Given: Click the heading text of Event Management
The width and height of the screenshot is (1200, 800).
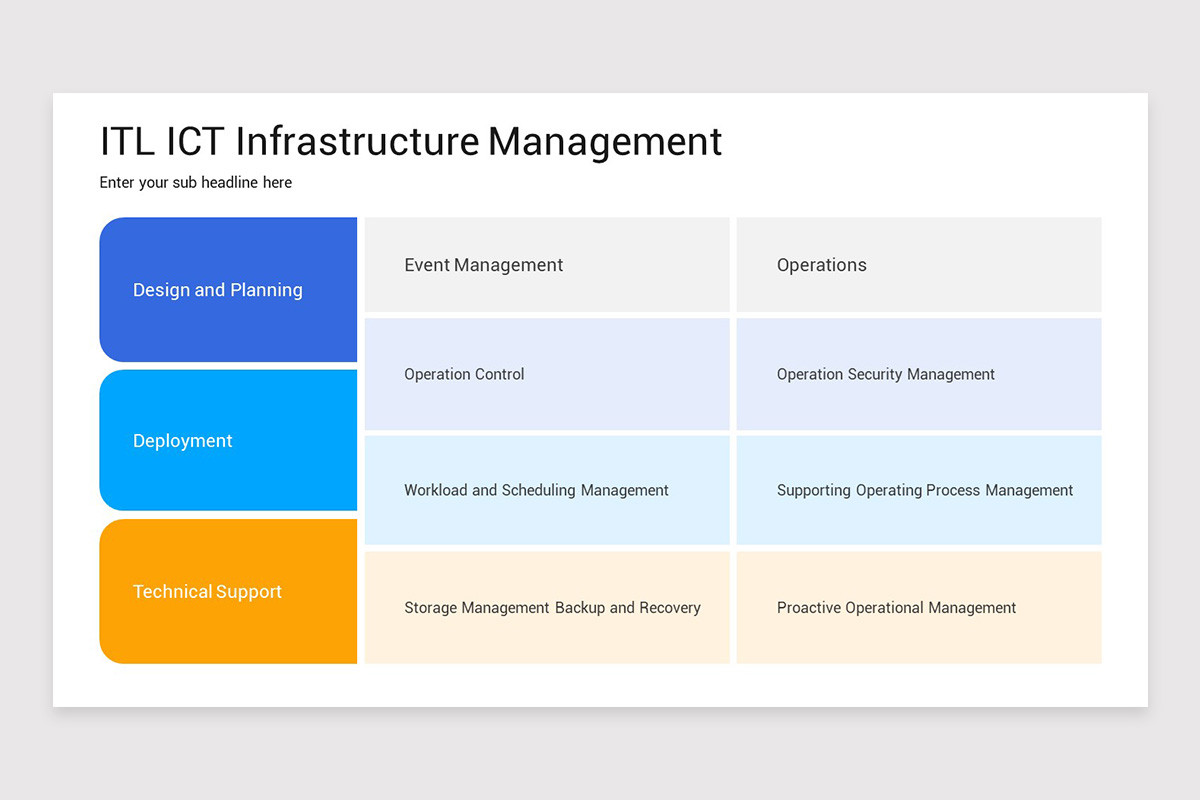Looking at the screenshot, I should [x=483, y=264].
